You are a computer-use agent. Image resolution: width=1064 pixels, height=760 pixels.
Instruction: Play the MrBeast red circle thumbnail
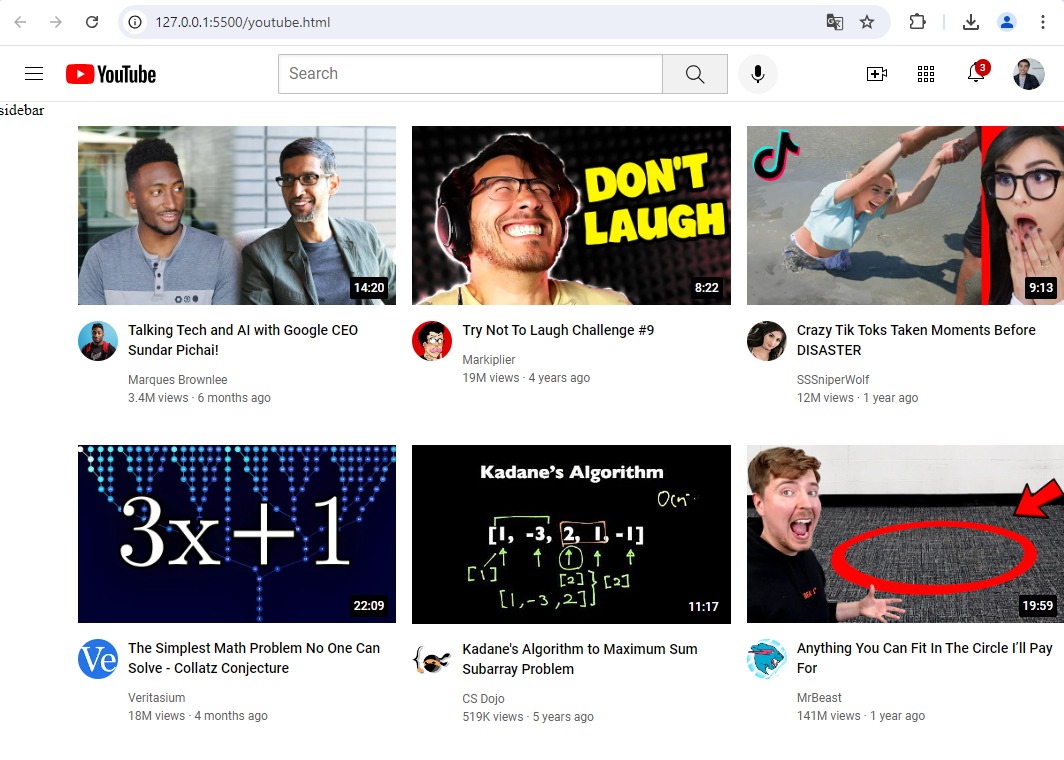[x=905, y=534]
